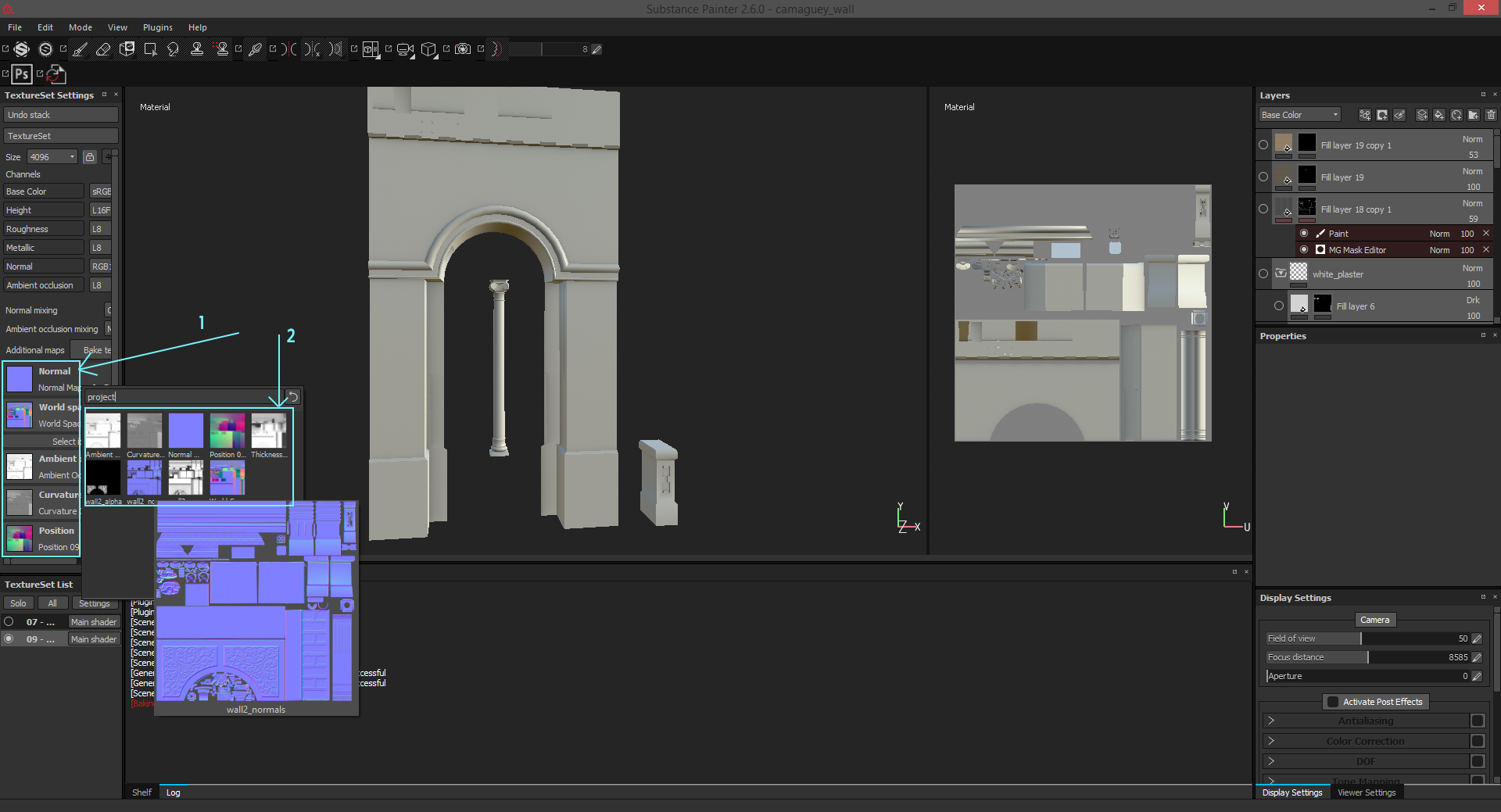
Task: Click the TextureSet button
Action: point(61,136)
